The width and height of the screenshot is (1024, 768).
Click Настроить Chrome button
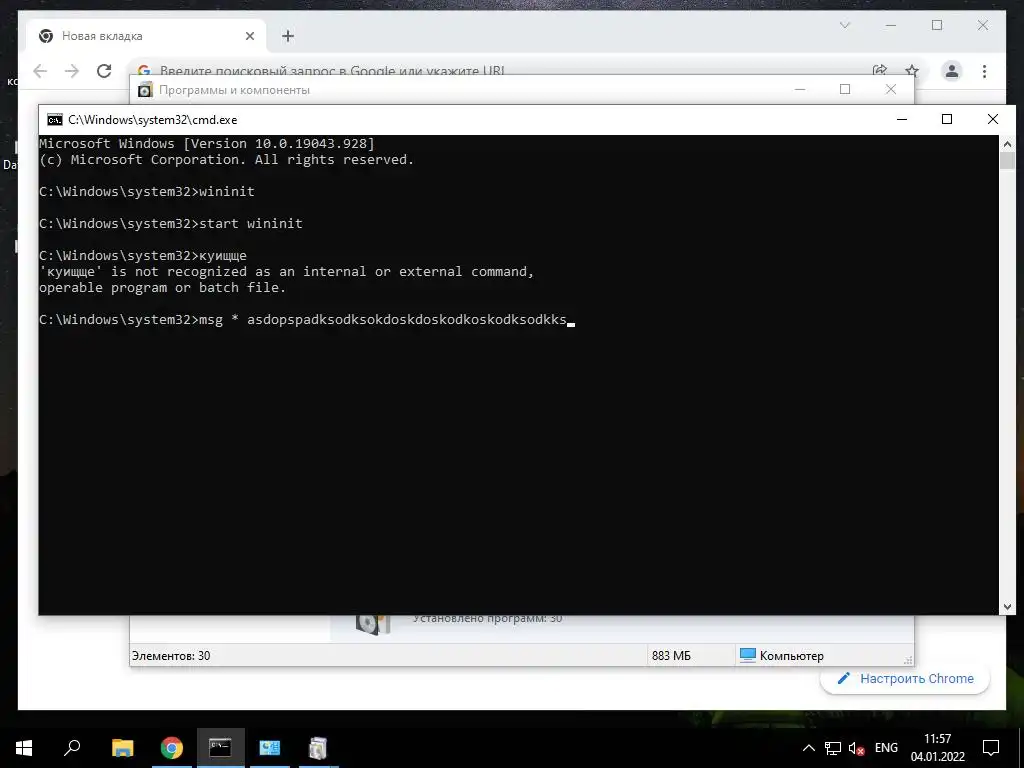905,679
